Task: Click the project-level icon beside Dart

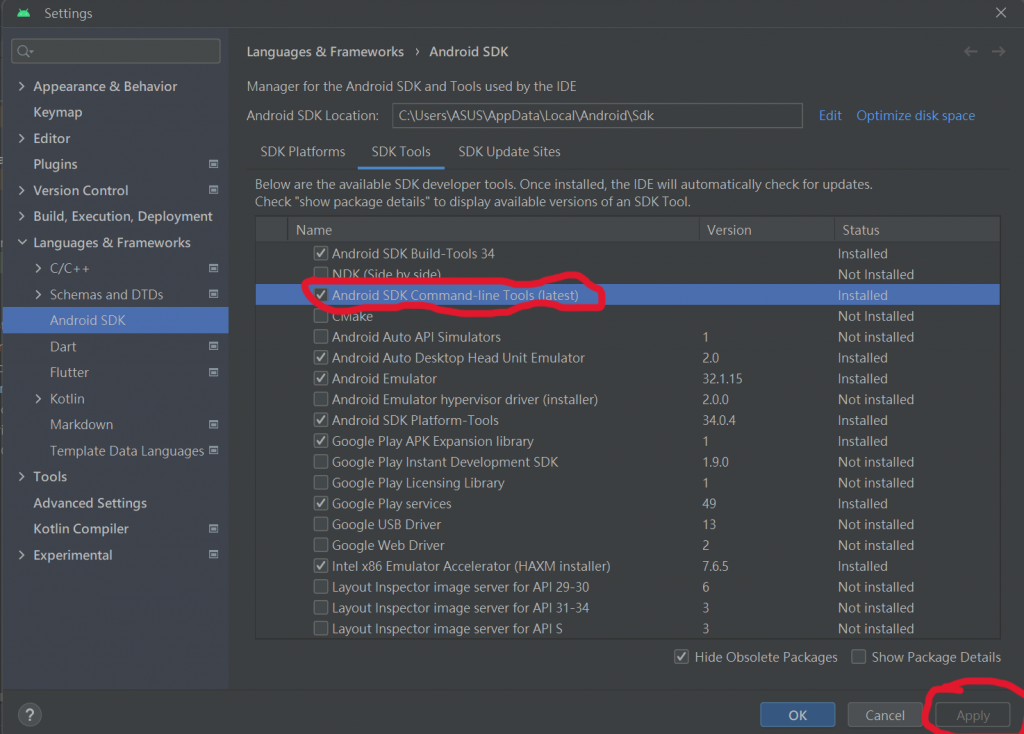Action: 214,346
